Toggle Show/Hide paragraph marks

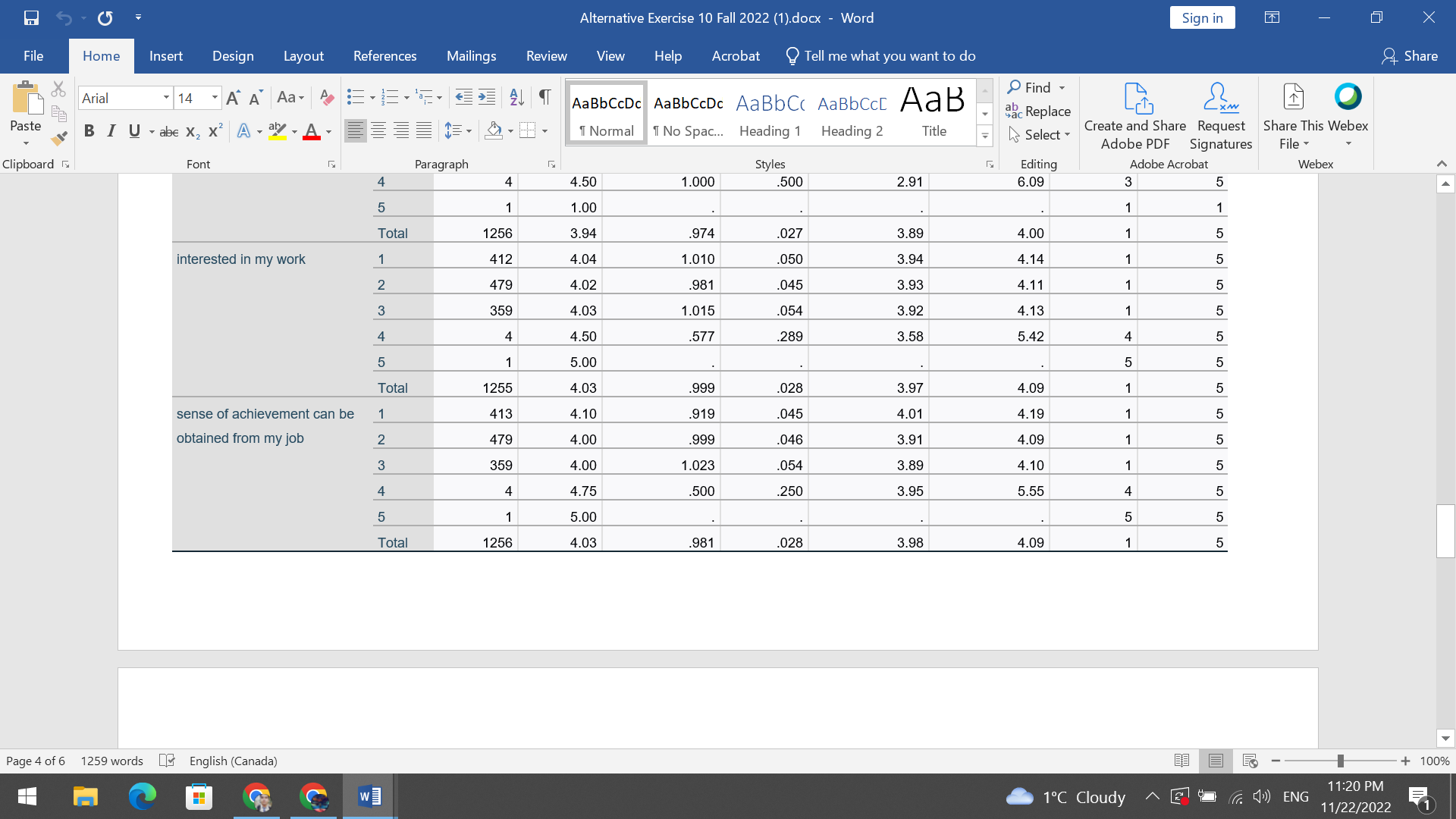(544, 97)
